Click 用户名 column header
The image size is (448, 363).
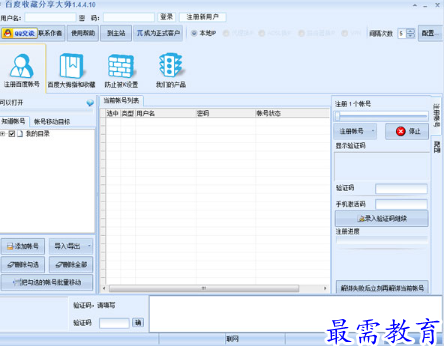pos(166,114)
